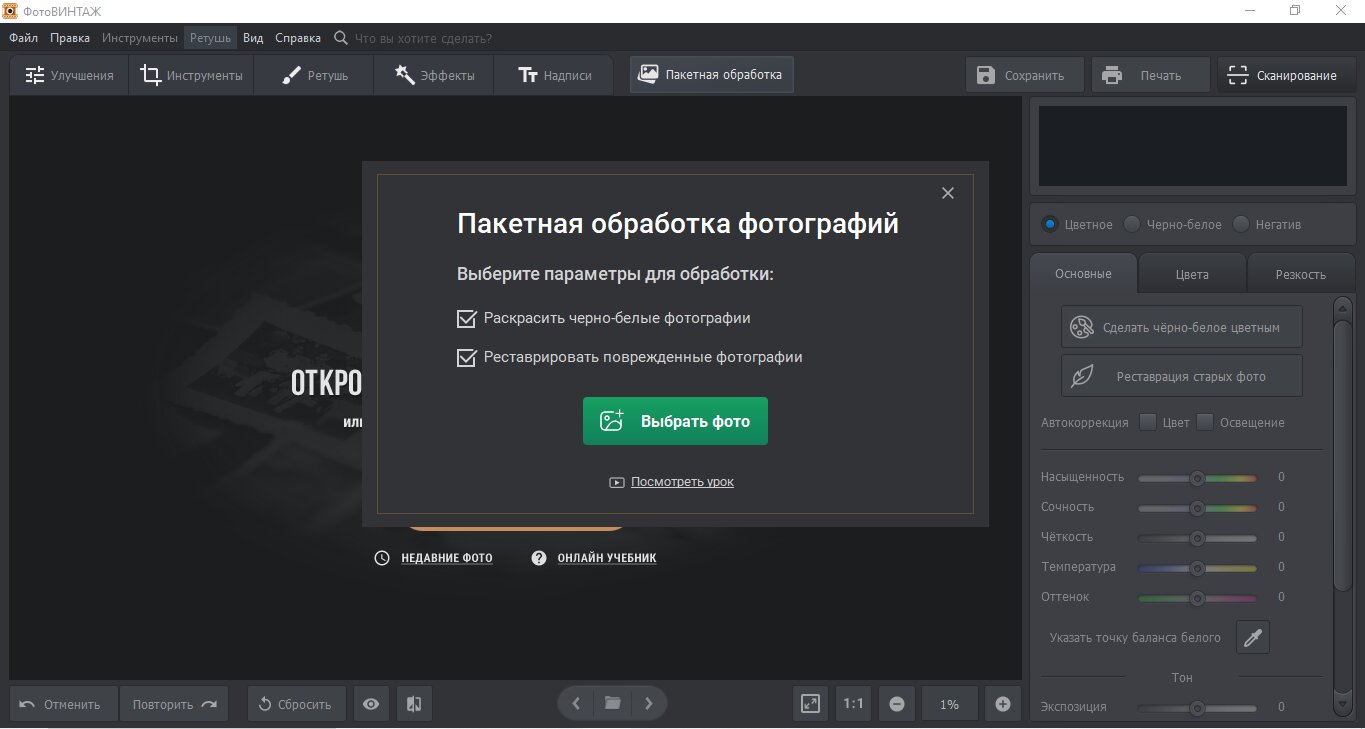Adjust the Оттенок slider
The height and width of the screenshot is (729, 1365).
(x=1197, y=598)
